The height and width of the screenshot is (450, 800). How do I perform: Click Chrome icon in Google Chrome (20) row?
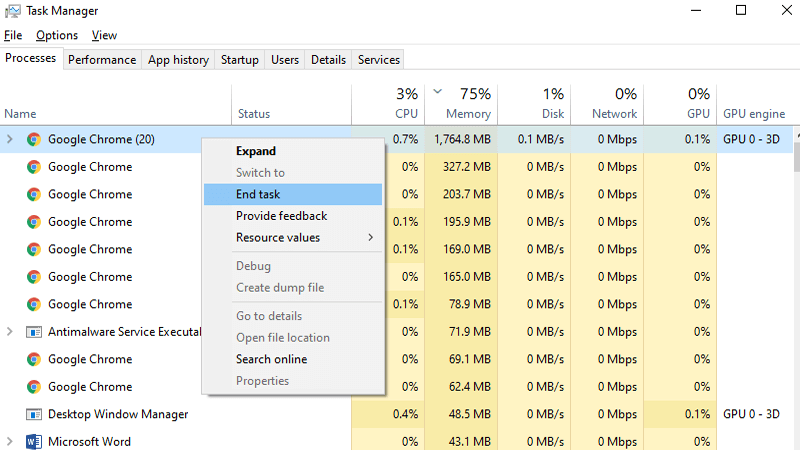click(x=34, y=139)
